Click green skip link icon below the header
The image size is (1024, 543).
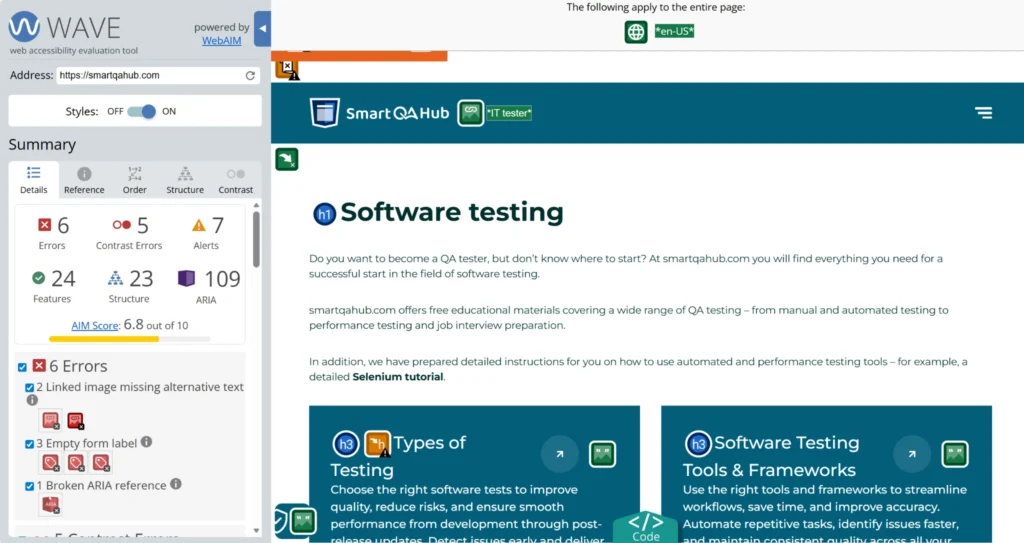click(x=287, y=159)
